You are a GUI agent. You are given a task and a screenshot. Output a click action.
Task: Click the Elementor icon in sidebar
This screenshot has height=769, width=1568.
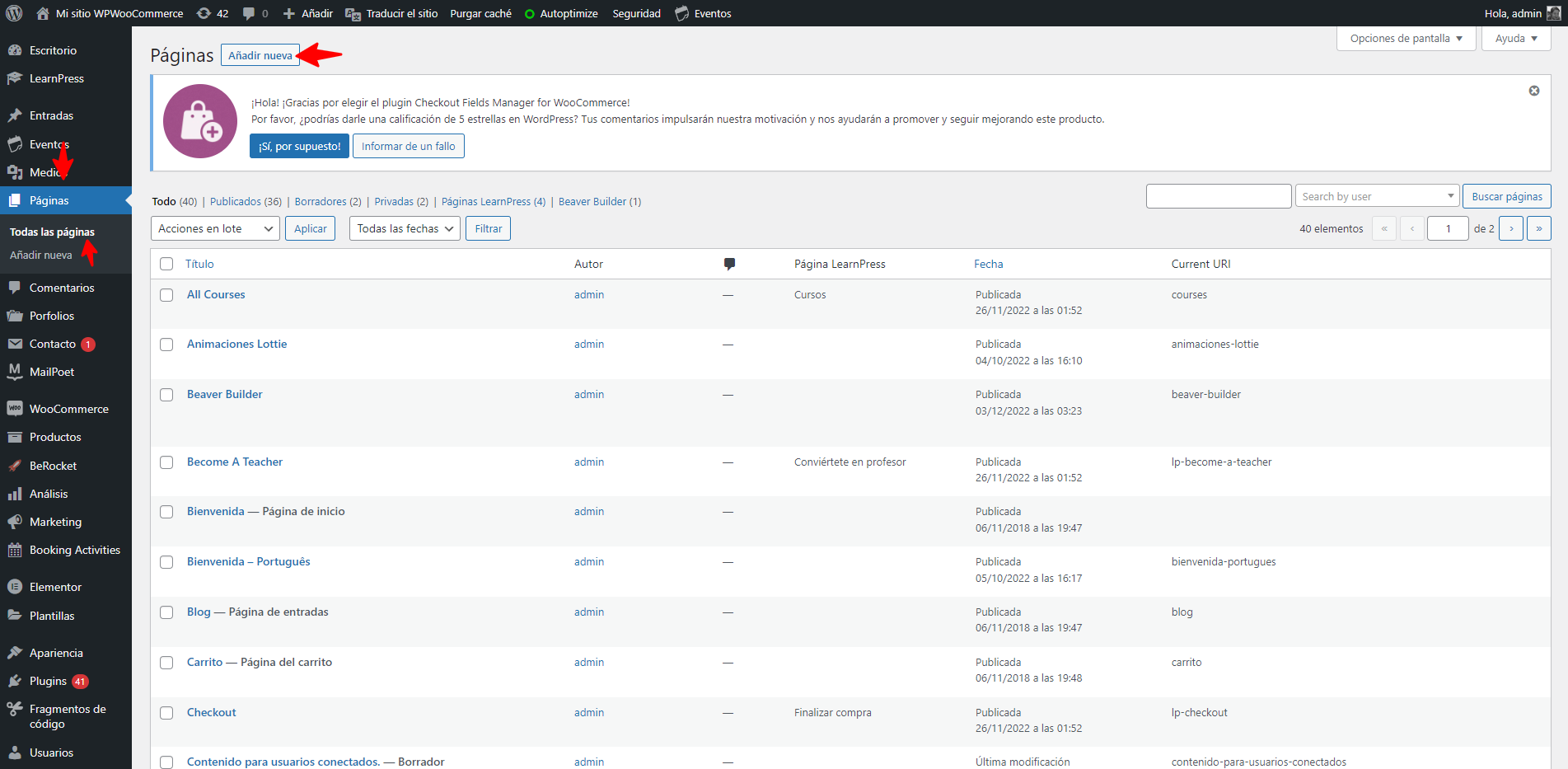[x=15, y=587]
